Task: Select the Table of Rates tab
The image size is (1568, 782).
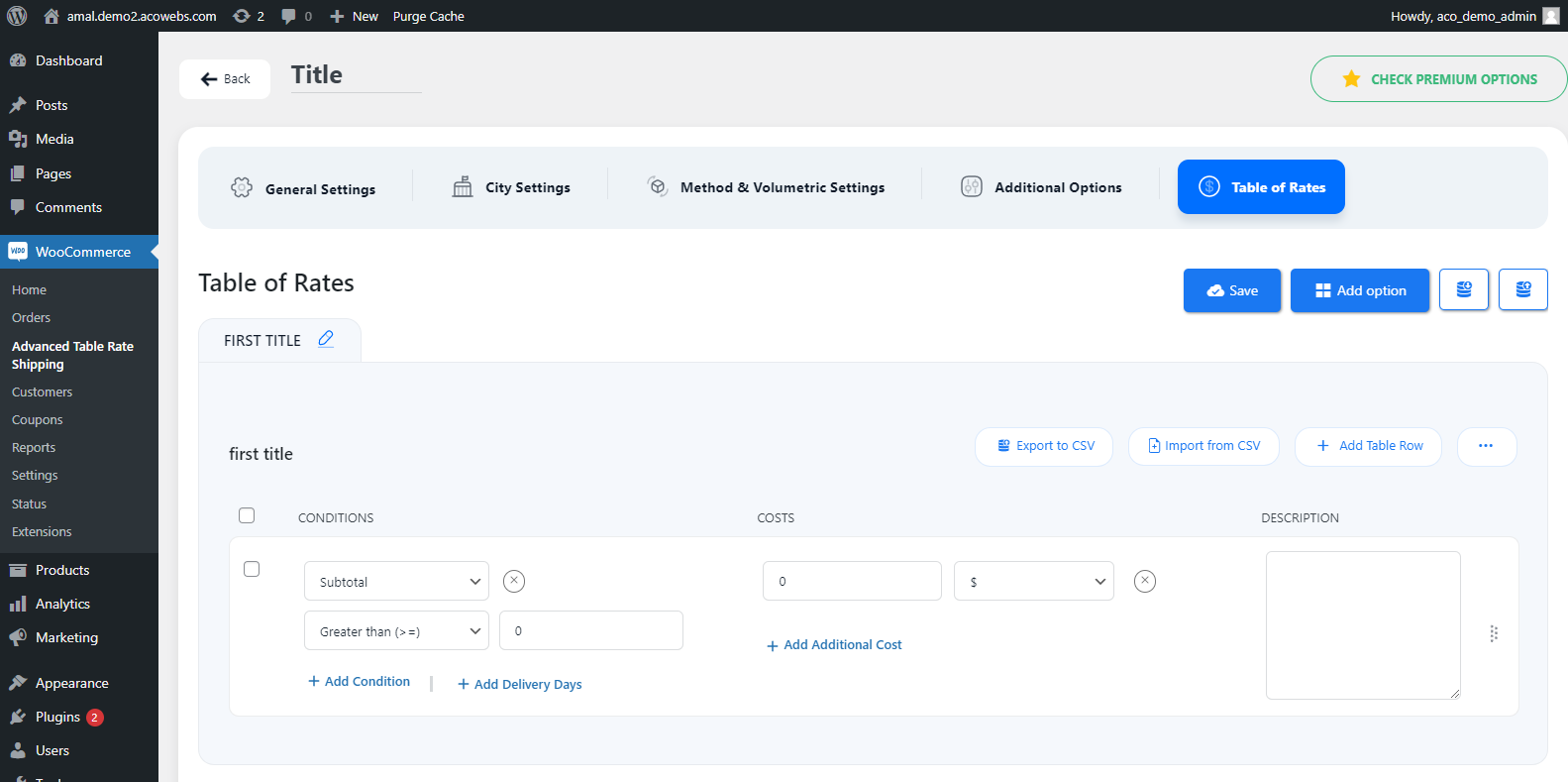Action: [1261, 186]
